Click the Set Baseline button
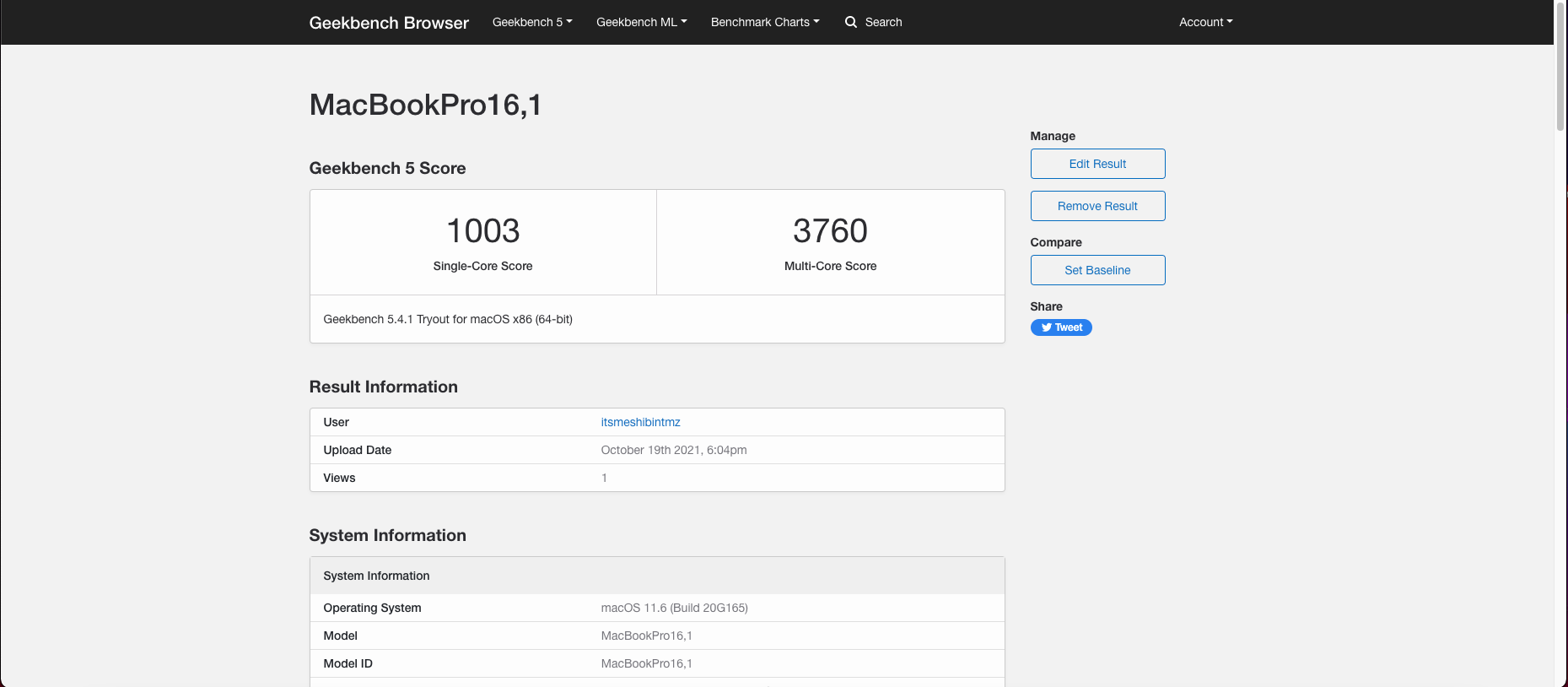Screen dimensions: 1568x687 1097,270
